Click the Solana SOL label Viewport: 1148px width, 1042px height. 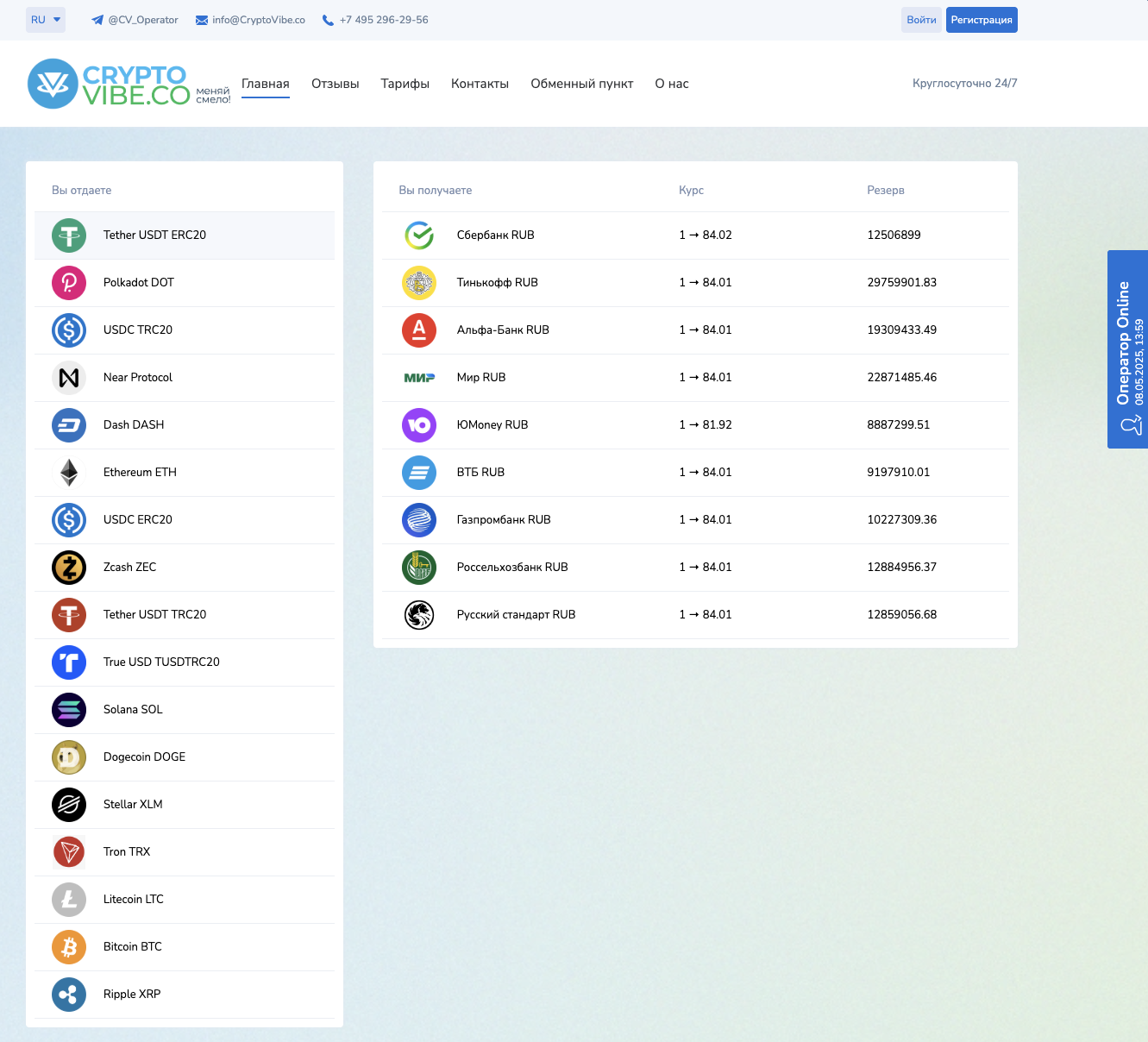point(133,710)
